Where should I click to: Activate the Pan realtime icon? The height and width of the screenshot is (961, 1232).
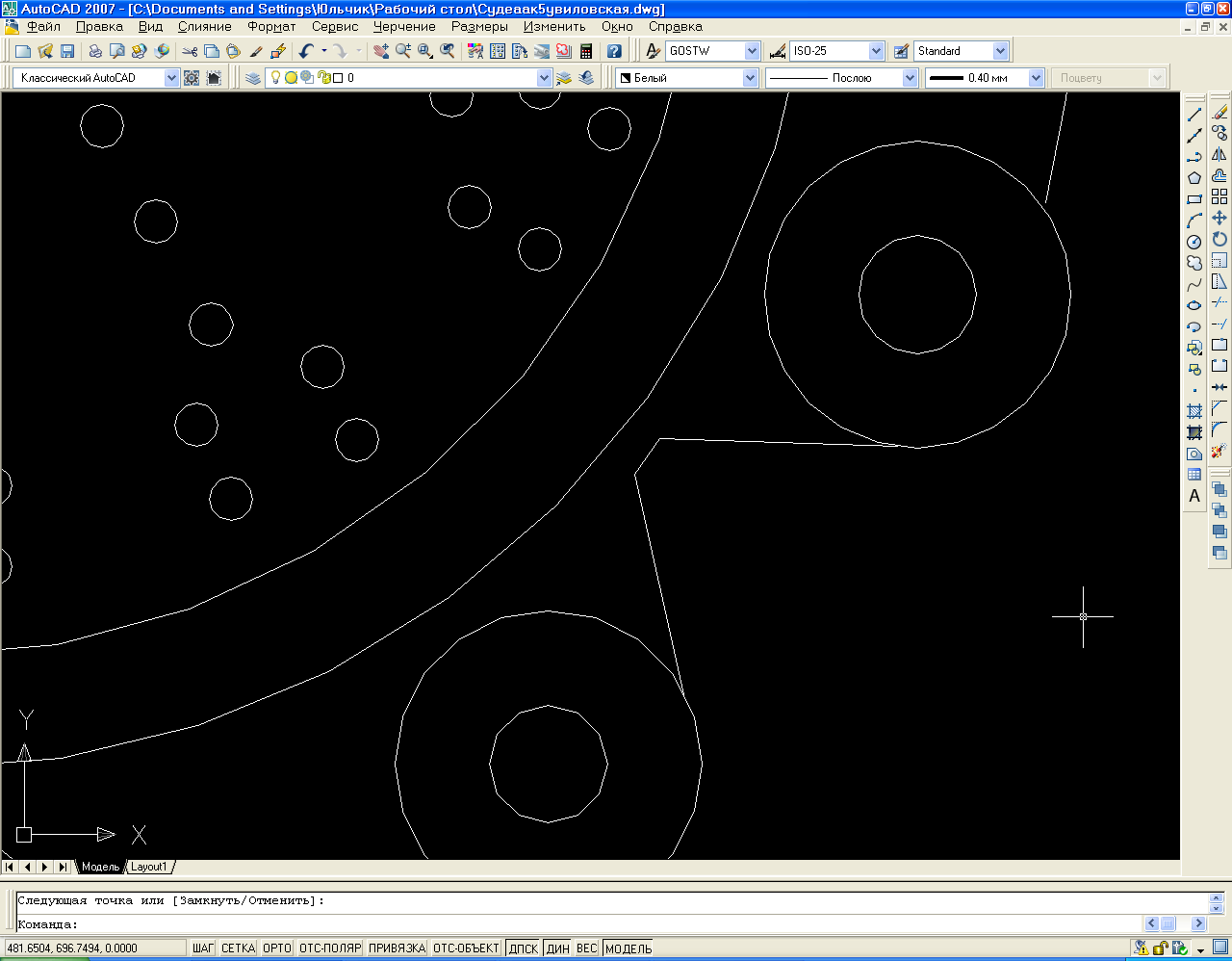[x=381, y=51]
